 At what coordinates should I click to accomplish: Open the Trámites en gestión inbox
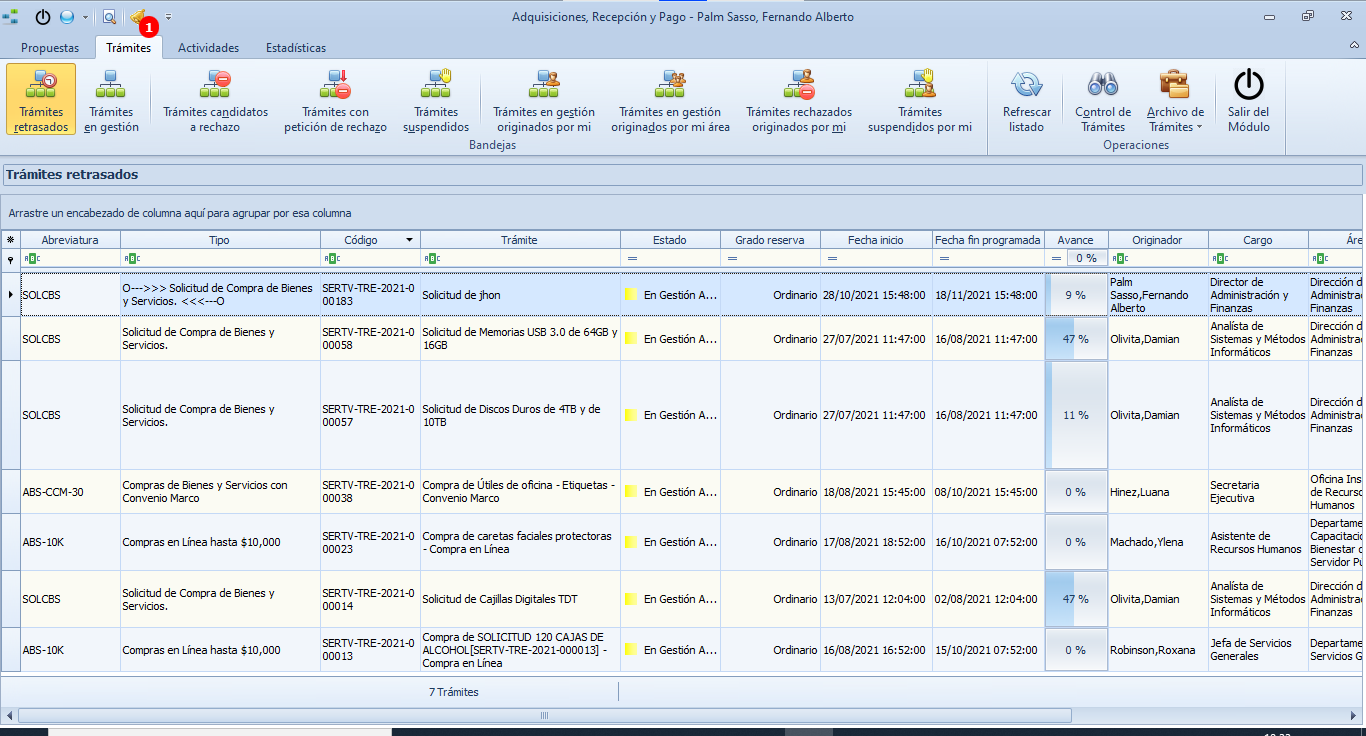tap(111, 99)
